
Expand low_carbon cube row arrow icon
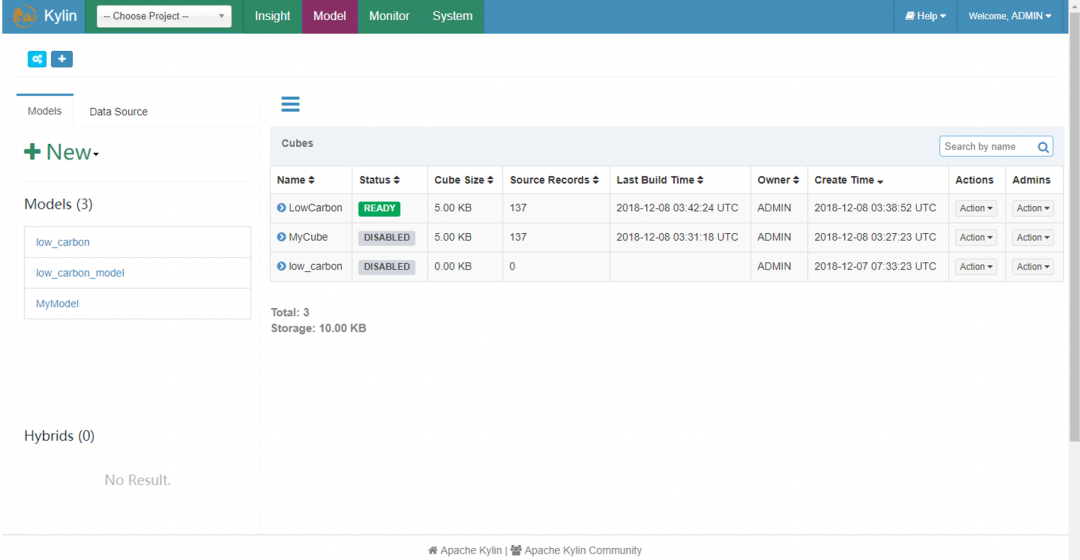point(281,267)
